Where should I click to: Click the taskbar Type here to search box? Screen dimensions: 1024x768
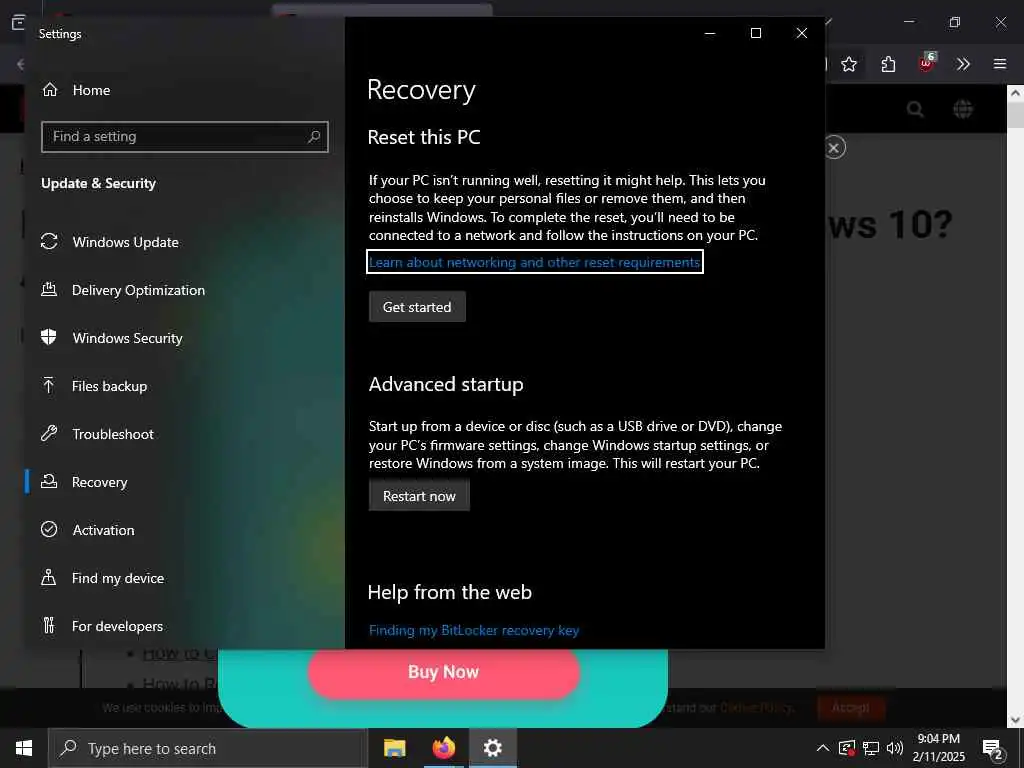pos(209,748)
